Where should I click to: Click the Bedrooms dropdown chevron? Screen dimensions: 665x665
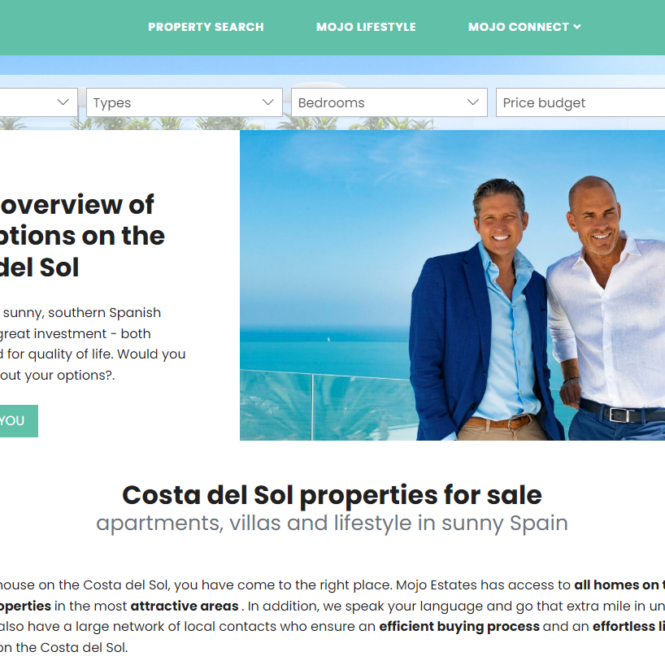tap(473, 102)
